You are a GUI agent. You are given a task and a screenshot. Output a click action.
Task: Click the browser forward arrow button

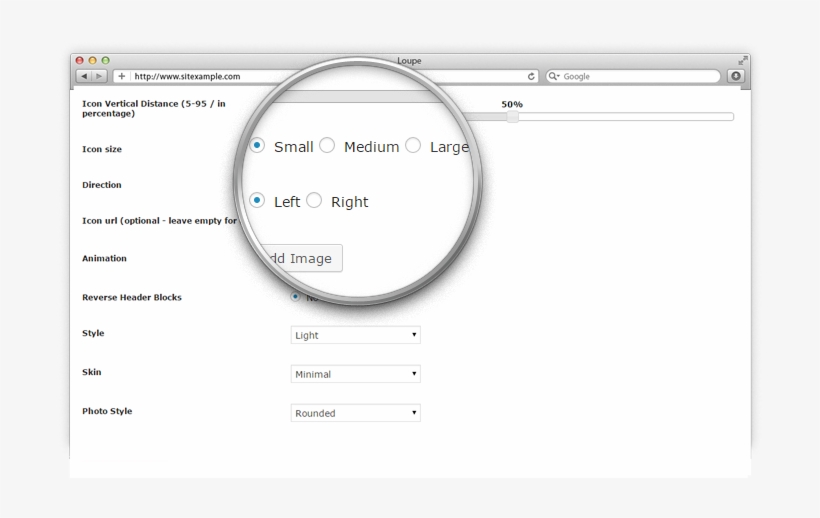[99, 76]
